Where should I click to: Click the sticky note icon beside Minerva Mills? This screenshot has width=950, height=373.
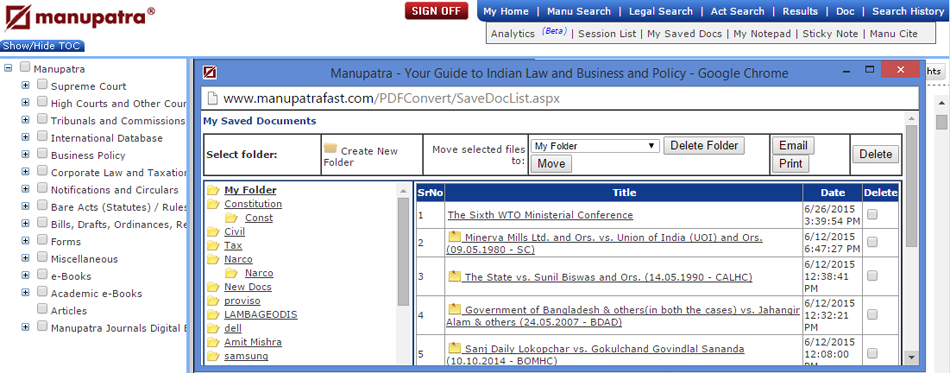[x=454, y=236]
